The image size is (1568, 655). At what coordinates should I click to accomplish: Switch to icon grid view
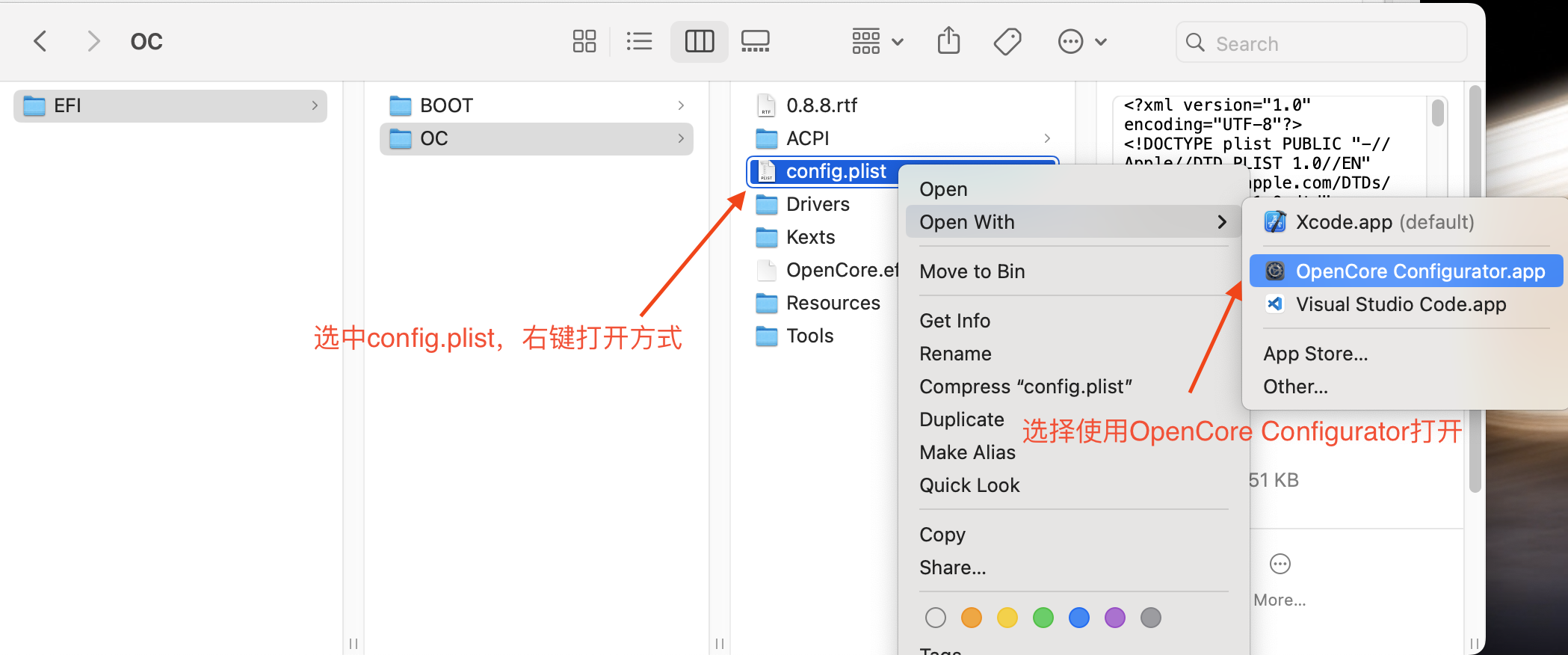[x=584, y=41]
